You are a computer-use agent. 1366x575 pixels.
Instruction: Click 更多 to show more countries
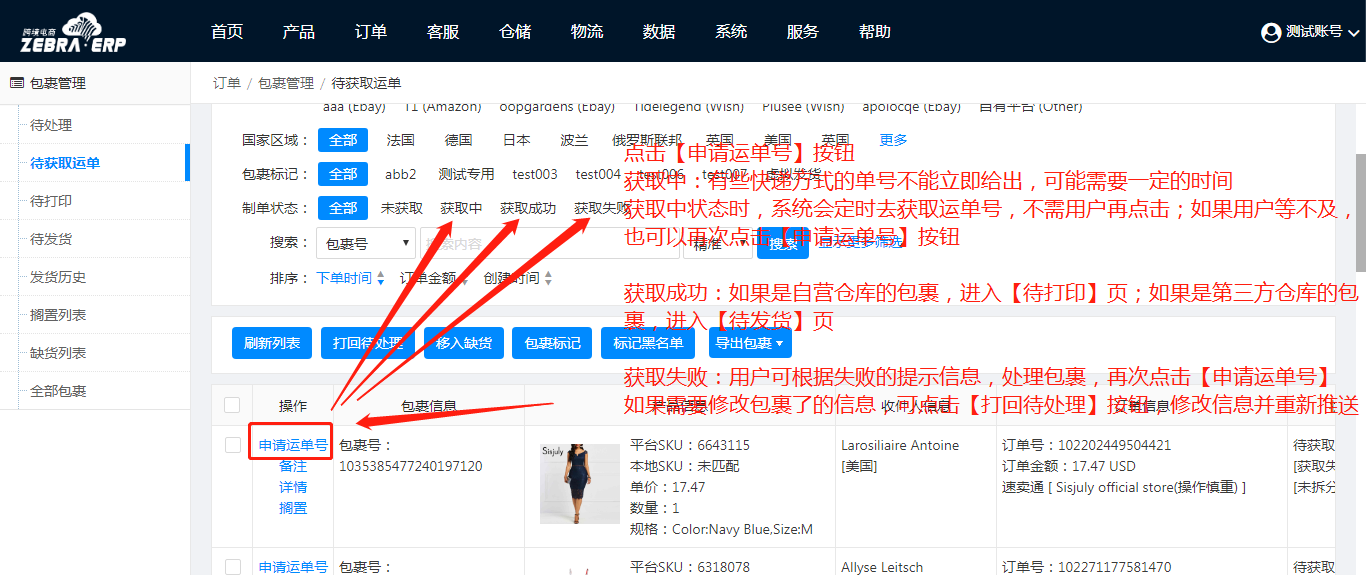[x=893, y=140]
